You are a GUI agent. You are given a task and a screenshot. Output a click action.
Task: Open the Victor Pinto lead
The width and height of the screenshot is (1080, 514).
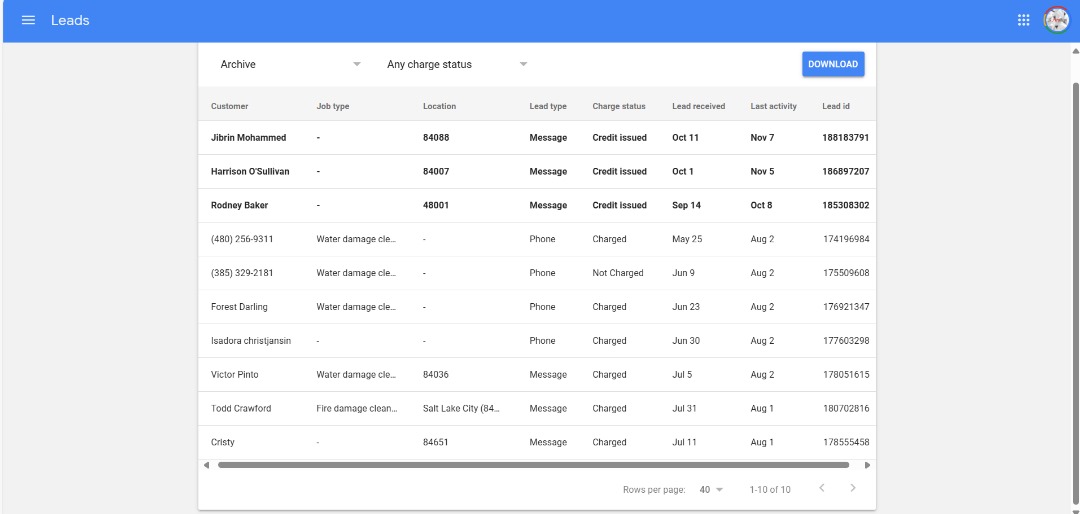click(x=235, y=375)
